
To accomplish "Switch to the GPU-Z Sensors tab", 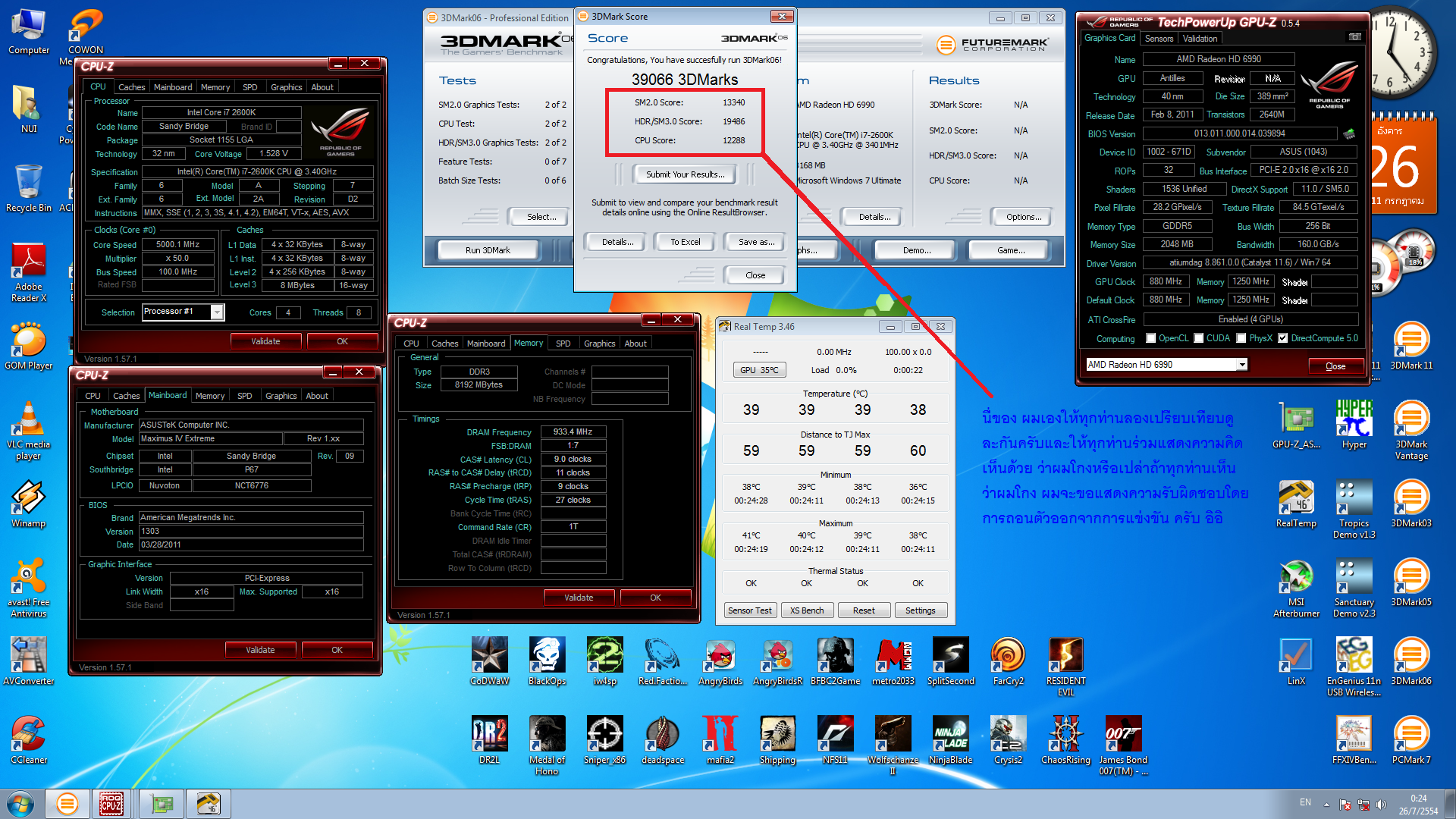I will 1159,38.
